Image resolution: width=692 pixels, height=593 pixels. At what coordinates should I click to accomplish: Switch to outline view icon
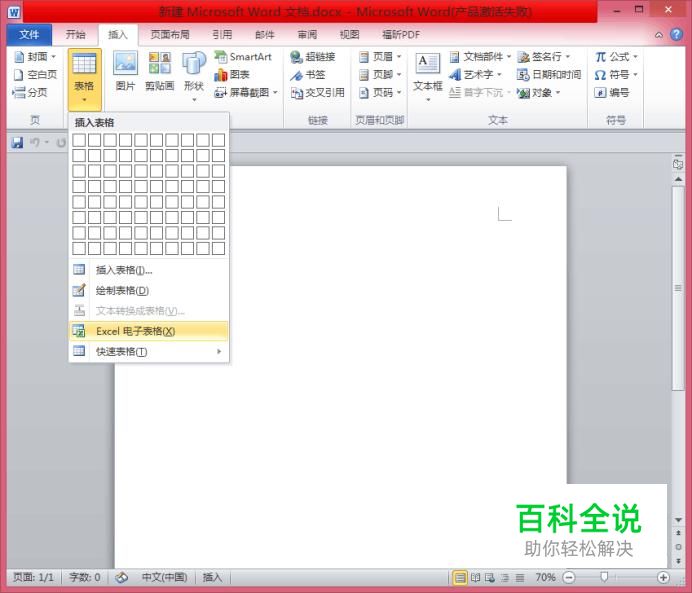coord(505,577)
